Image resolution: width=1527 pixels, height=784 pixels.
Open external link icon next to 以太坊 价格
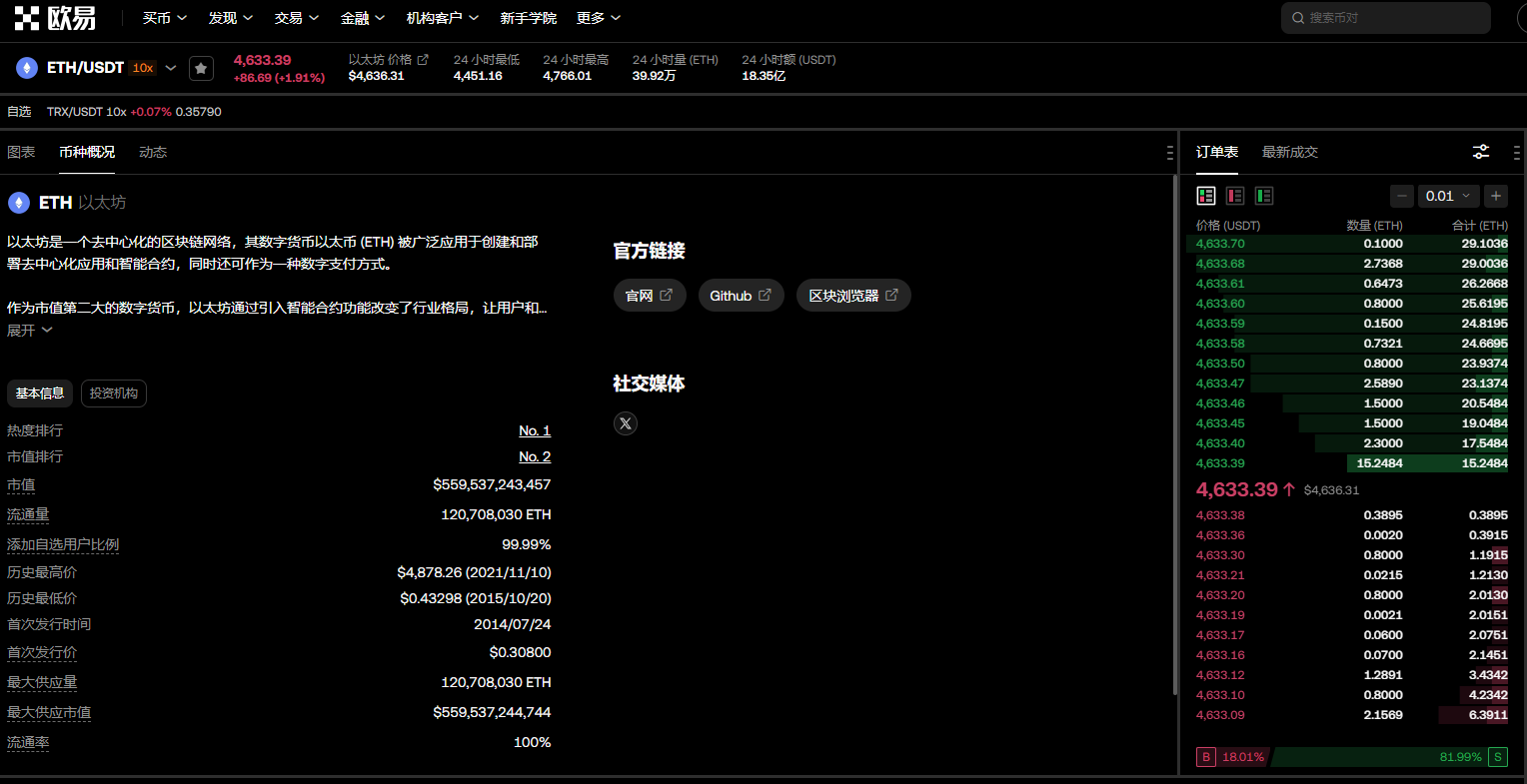(423, 60)
